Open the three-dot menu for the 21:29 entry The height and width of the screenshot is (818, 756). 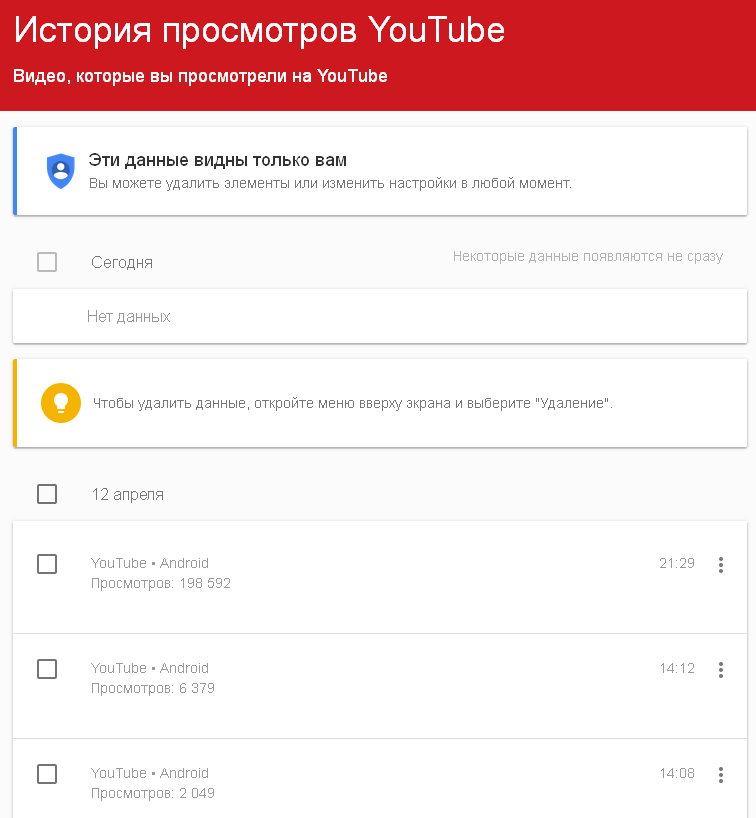click(721, 564)
